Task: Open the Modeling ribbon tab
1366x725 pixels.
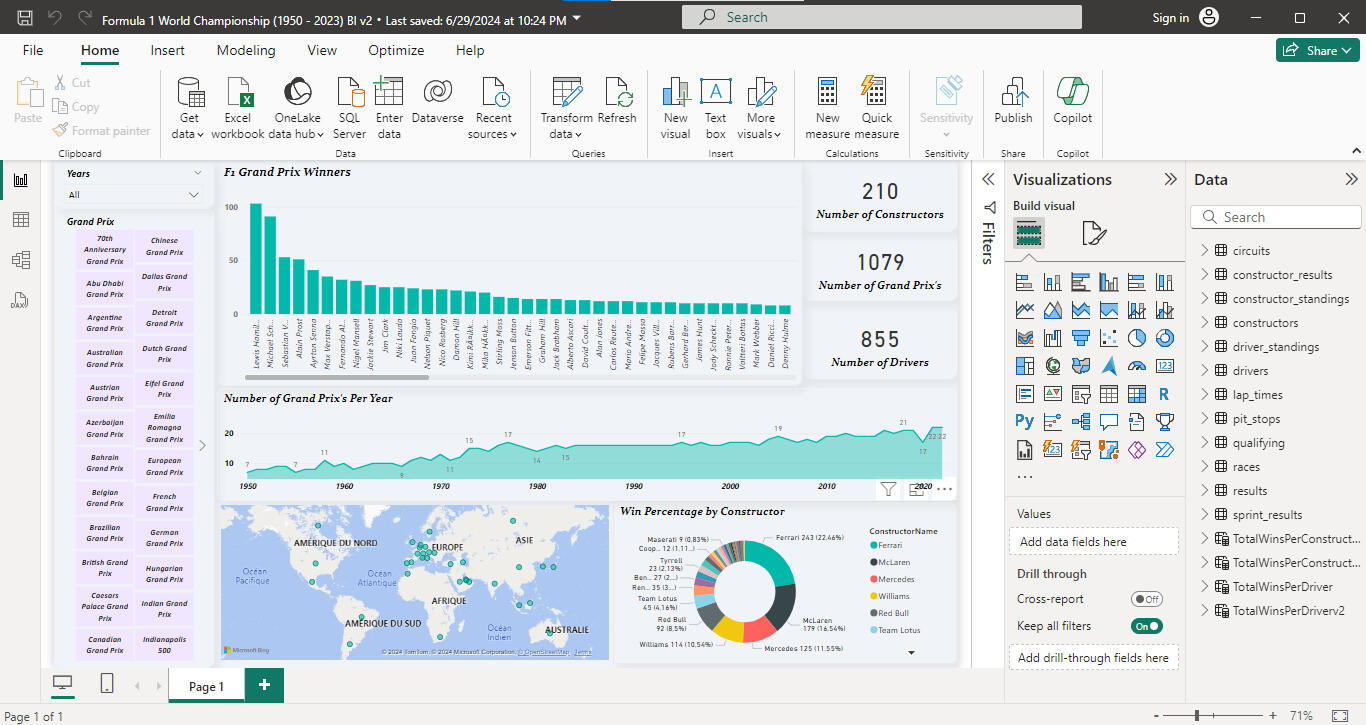Action: click(x=246, y=50)
